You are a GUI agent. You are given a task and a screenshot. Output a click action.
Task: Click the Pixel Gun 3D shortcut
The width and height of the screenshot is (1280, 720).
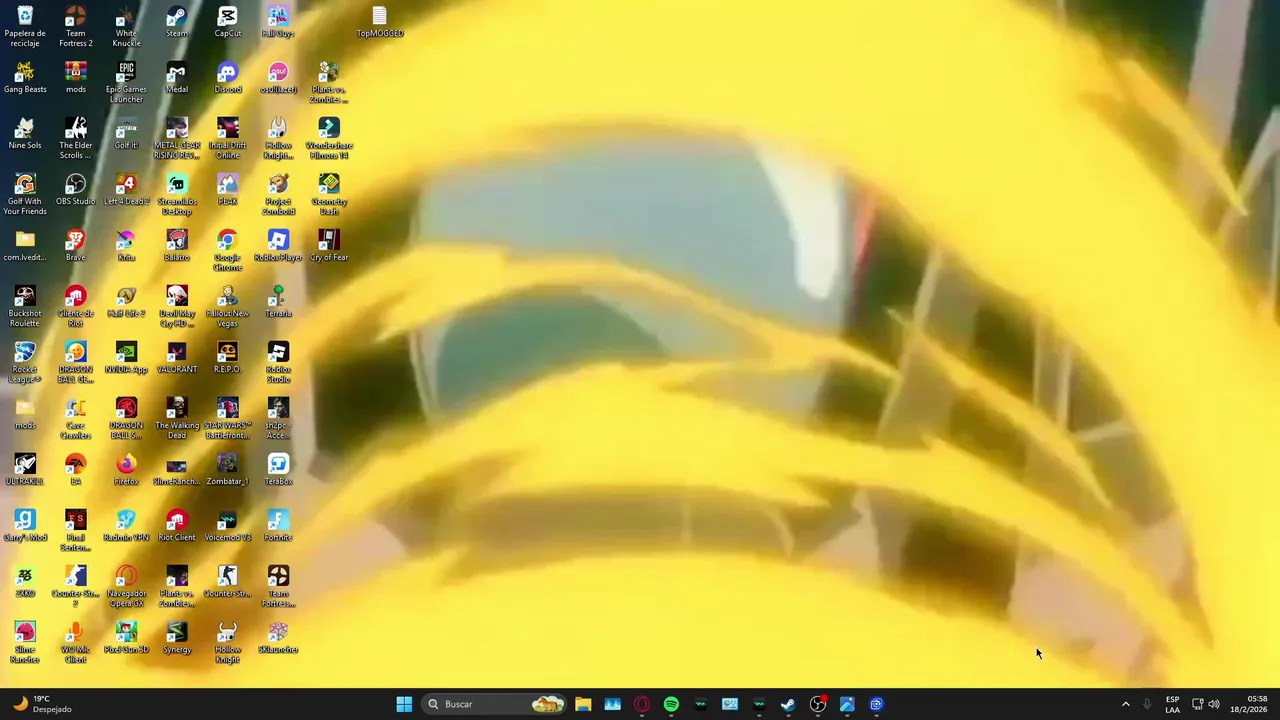126,638
